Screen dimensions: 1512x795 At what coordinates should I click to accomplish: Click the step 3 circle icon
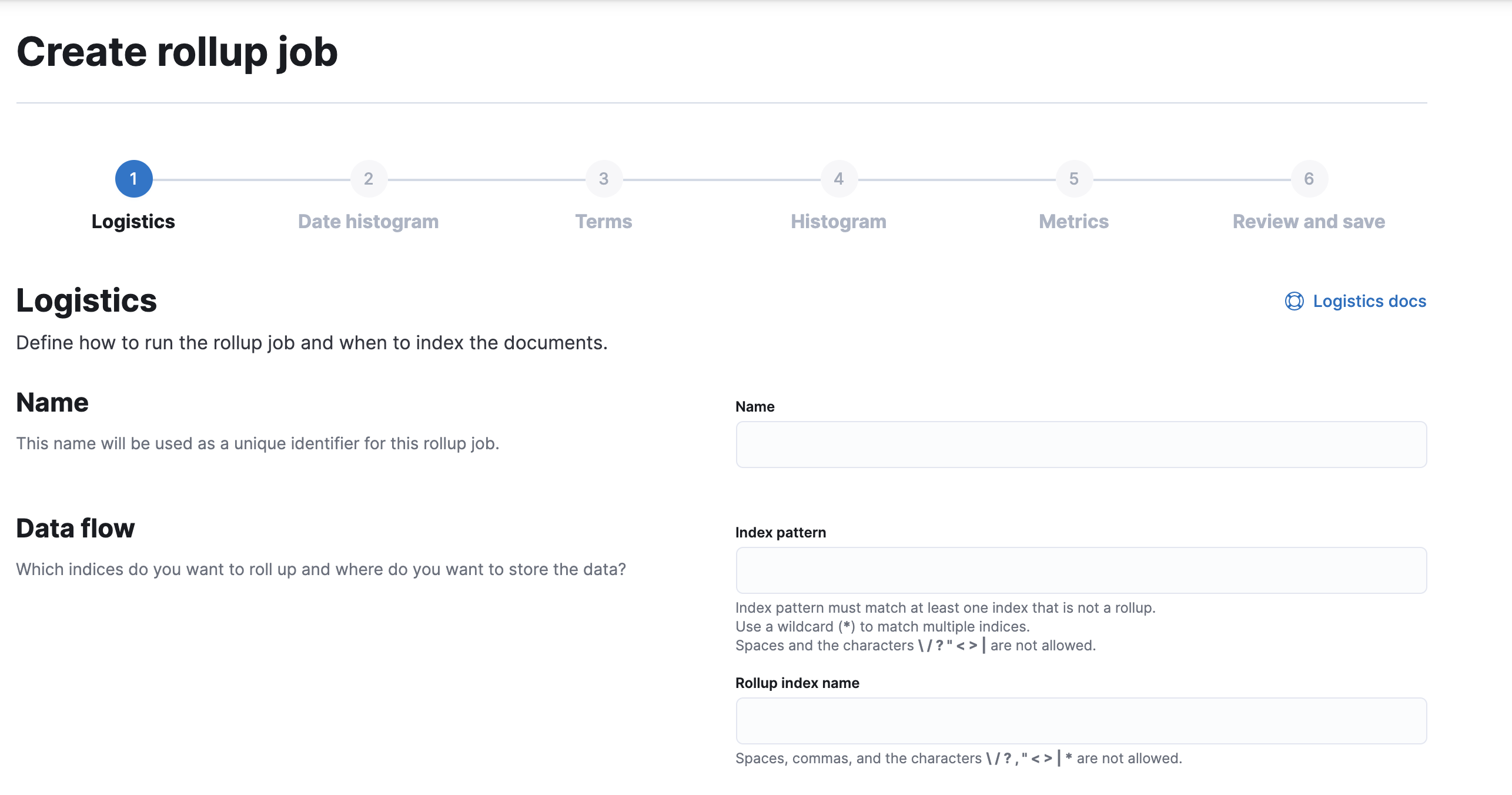tap(604, 179)
